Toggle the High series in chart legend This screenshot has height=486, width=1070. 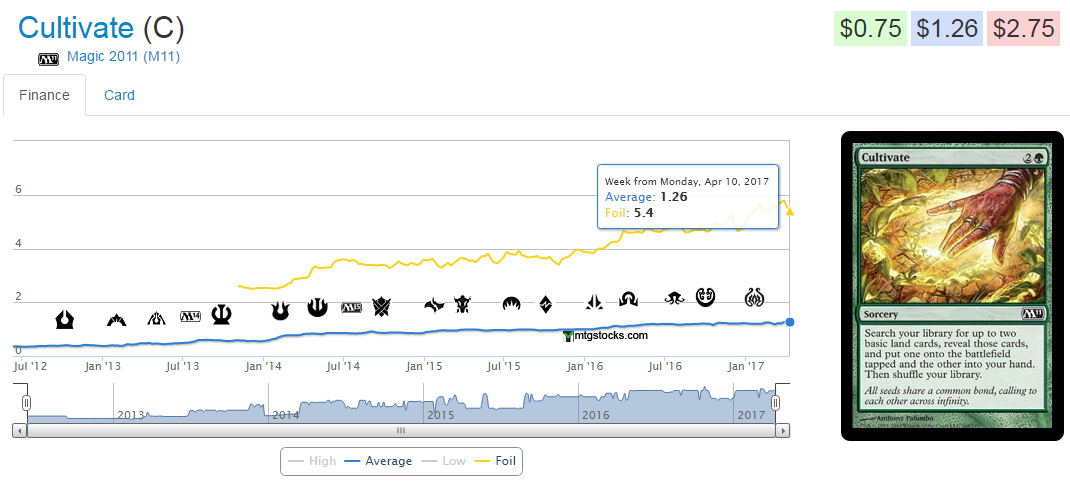click(x=313, y=461)
